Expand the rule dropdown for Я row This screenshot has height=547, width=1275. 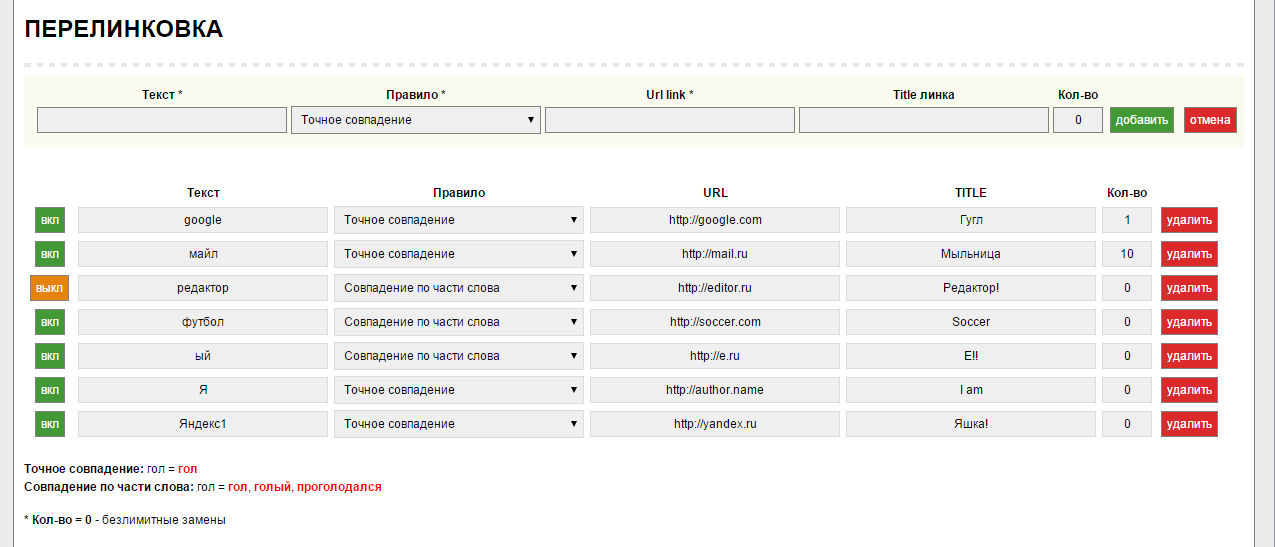(459, 390)
